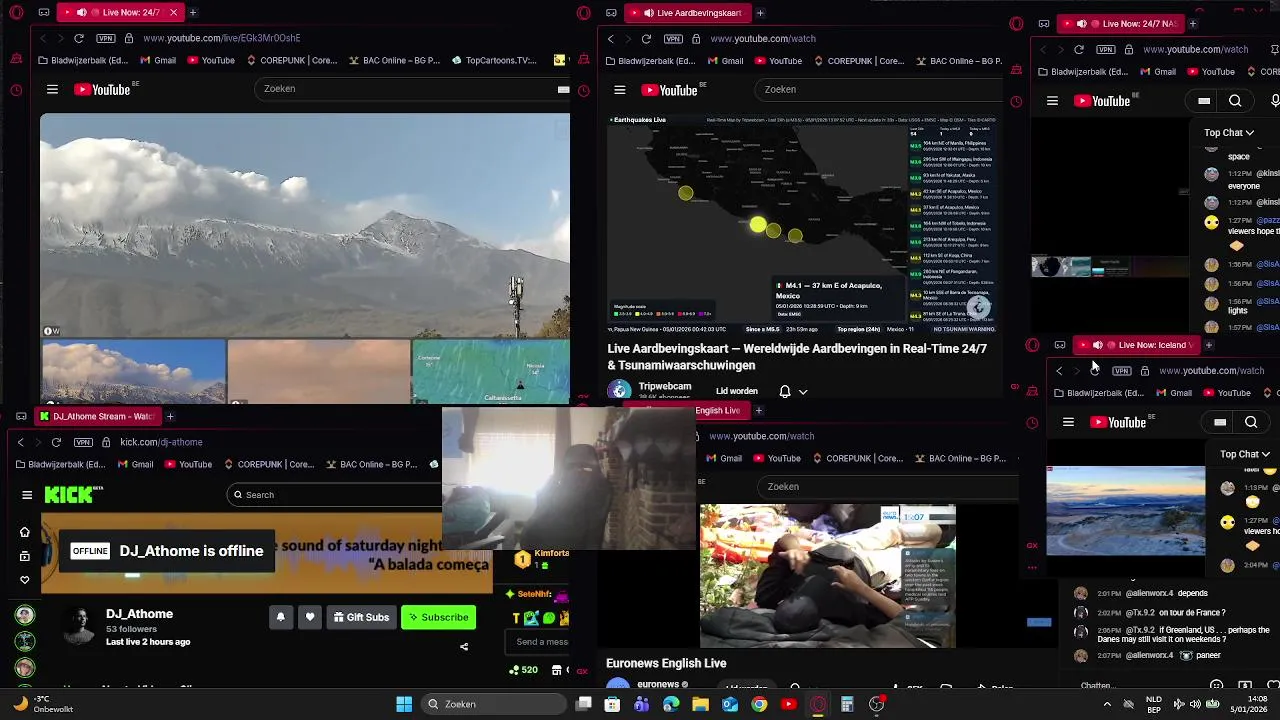Click YouTube logo in top-left window
This screenshot has width=1280, height=720.
pos(103,89)
